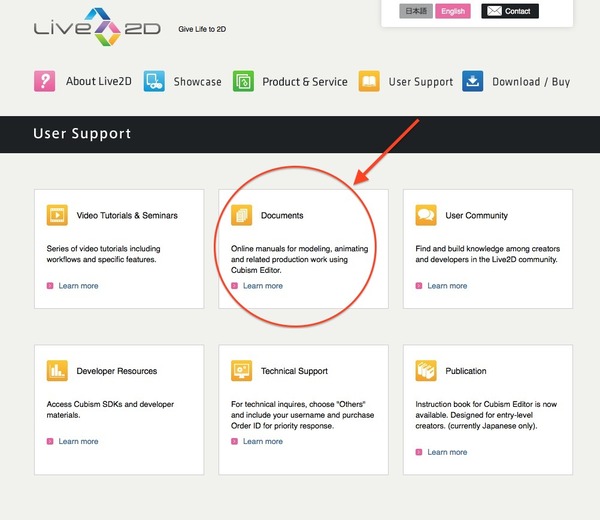This screenshot has height=520, width=600.
Task: Open Learn more for Documents
Action: pos(263,286)
